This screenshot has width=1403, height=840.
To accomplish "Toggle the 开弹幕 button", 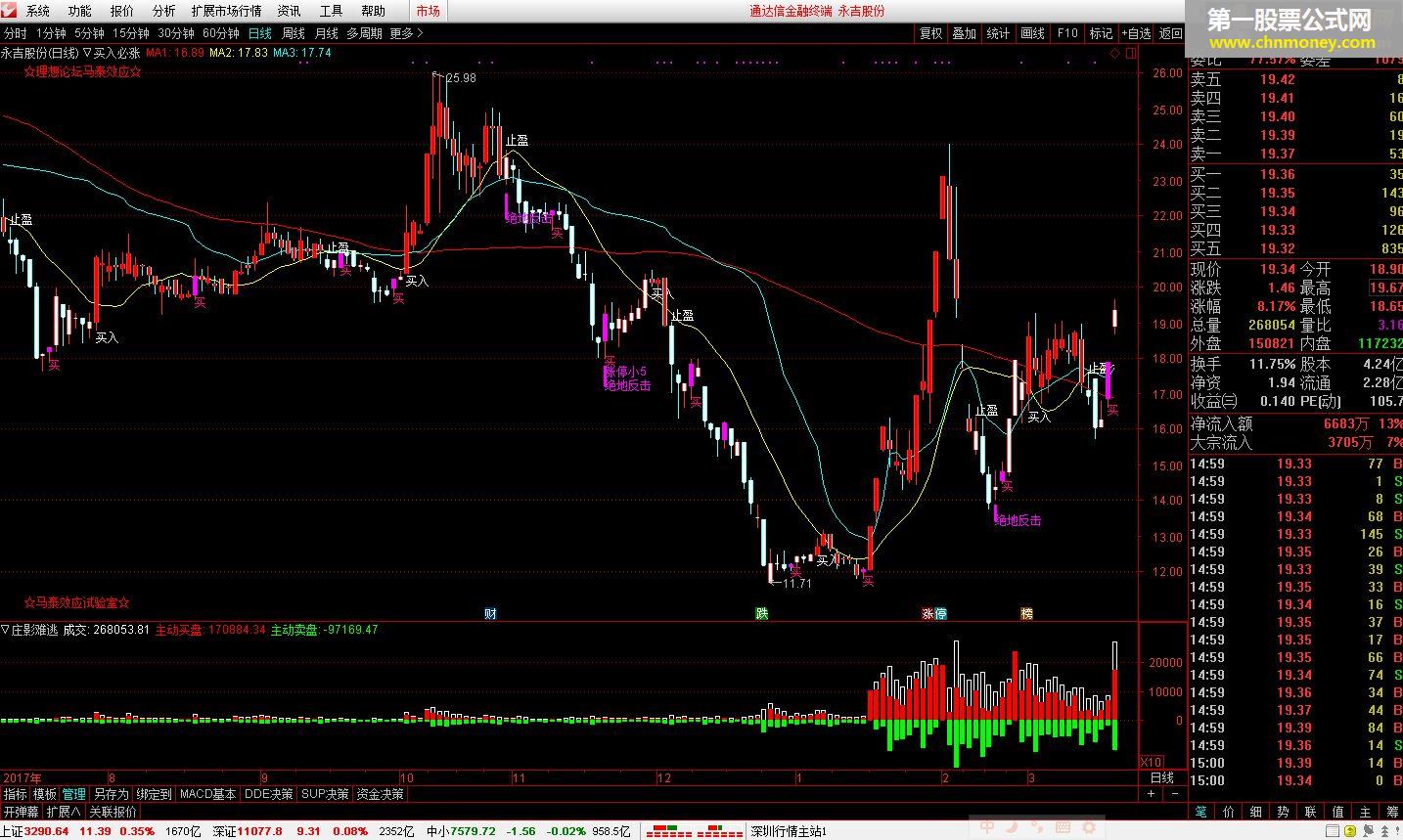I will (21, 812).
